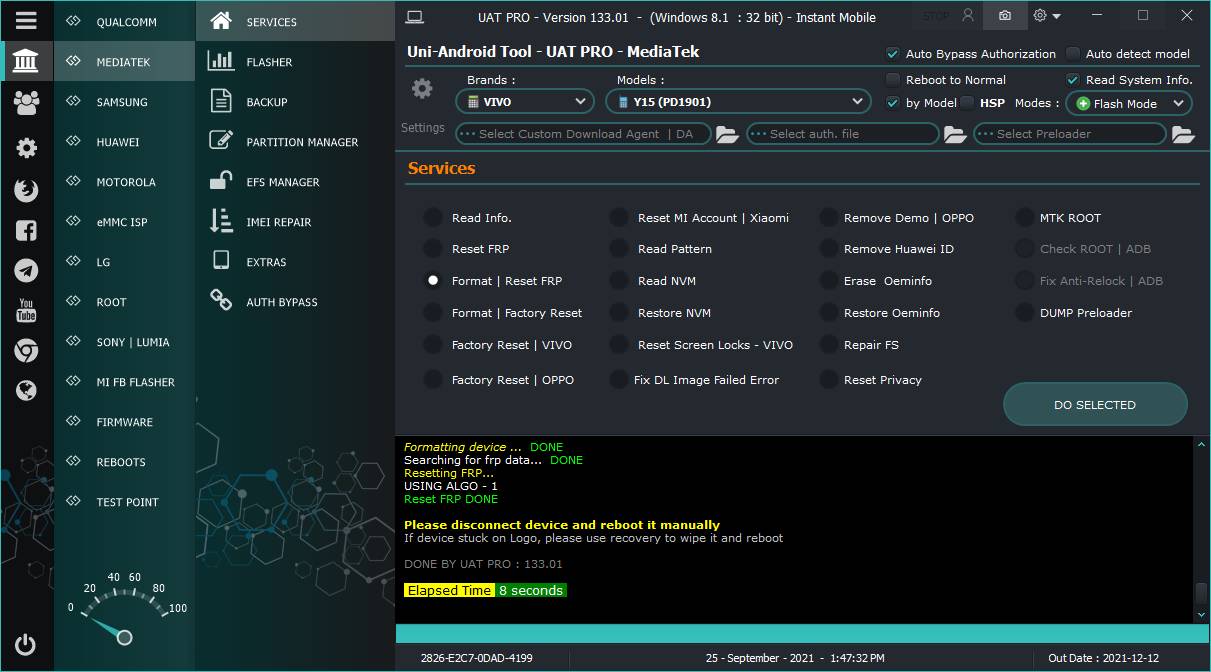Viewport: 1211px width, 672px height.
Task: Select the Test Point module
Action: click(x=124, y=502)
